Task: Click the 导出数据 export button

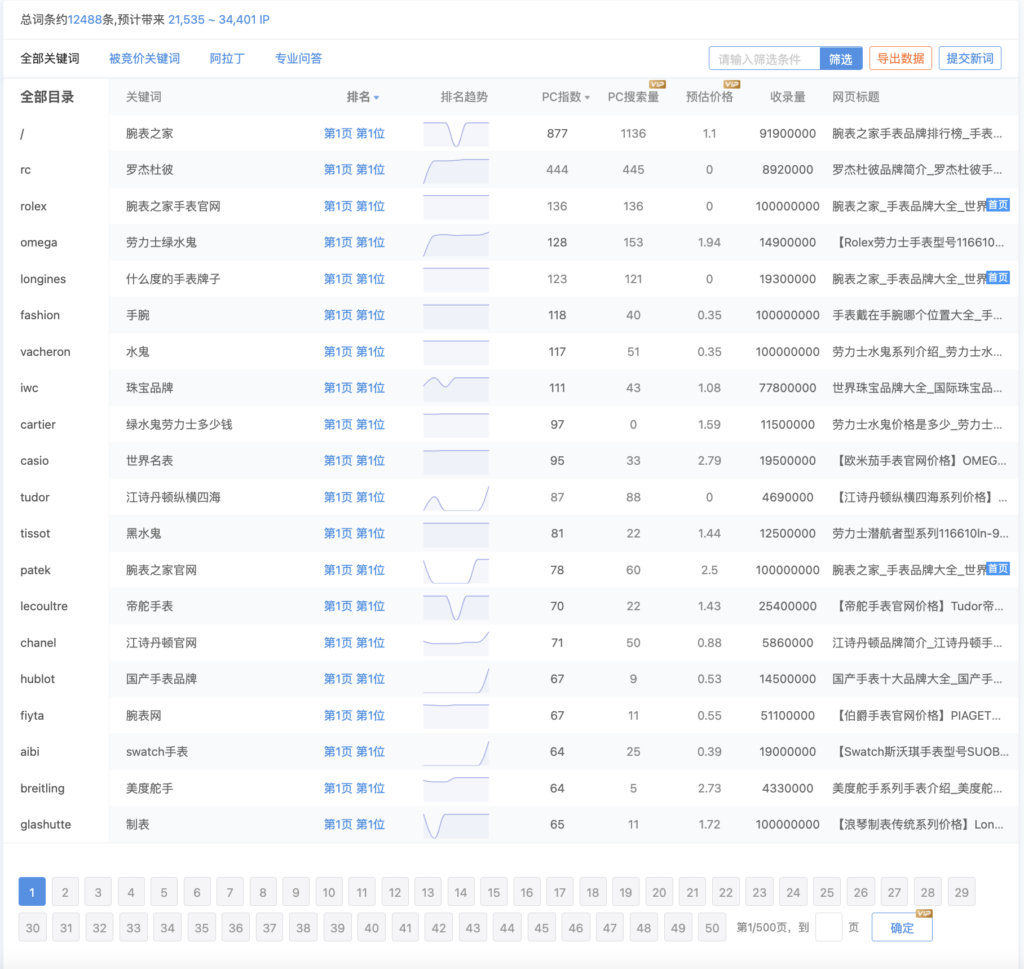Action: pyautogui.click(x=900, y=58)
